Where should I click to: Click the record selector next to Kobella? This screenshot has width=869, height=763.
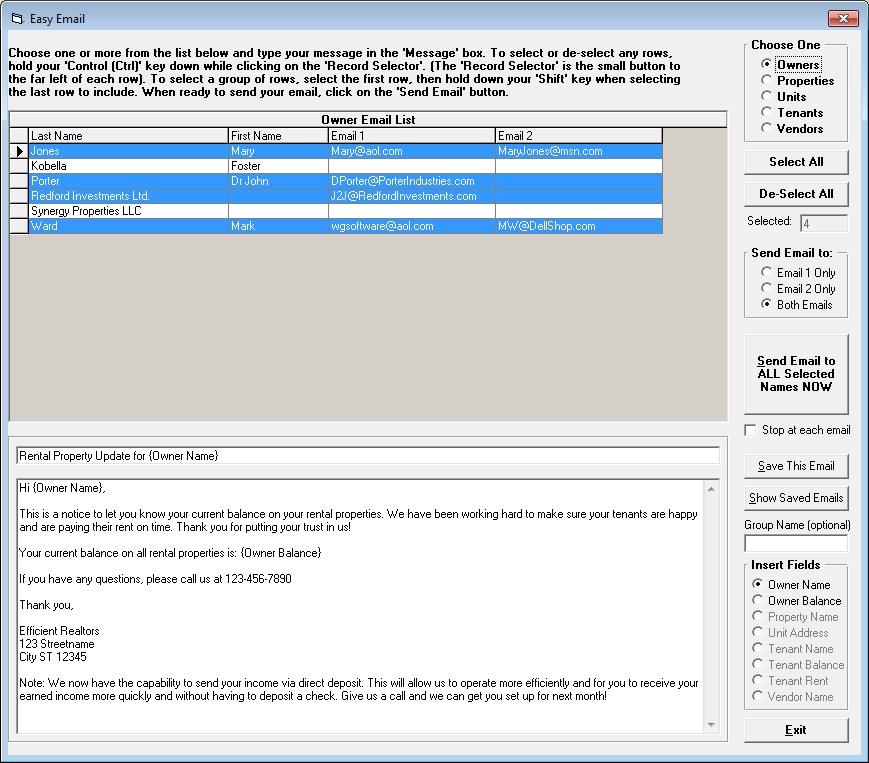[x=17, y=165]
